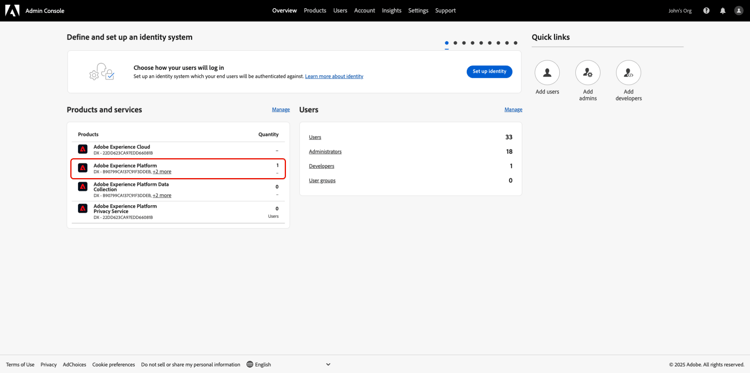750x373 pixels.
Task: Click the Adobe Experience Platform Data Collection icon
Action: [x=83, y=186]
